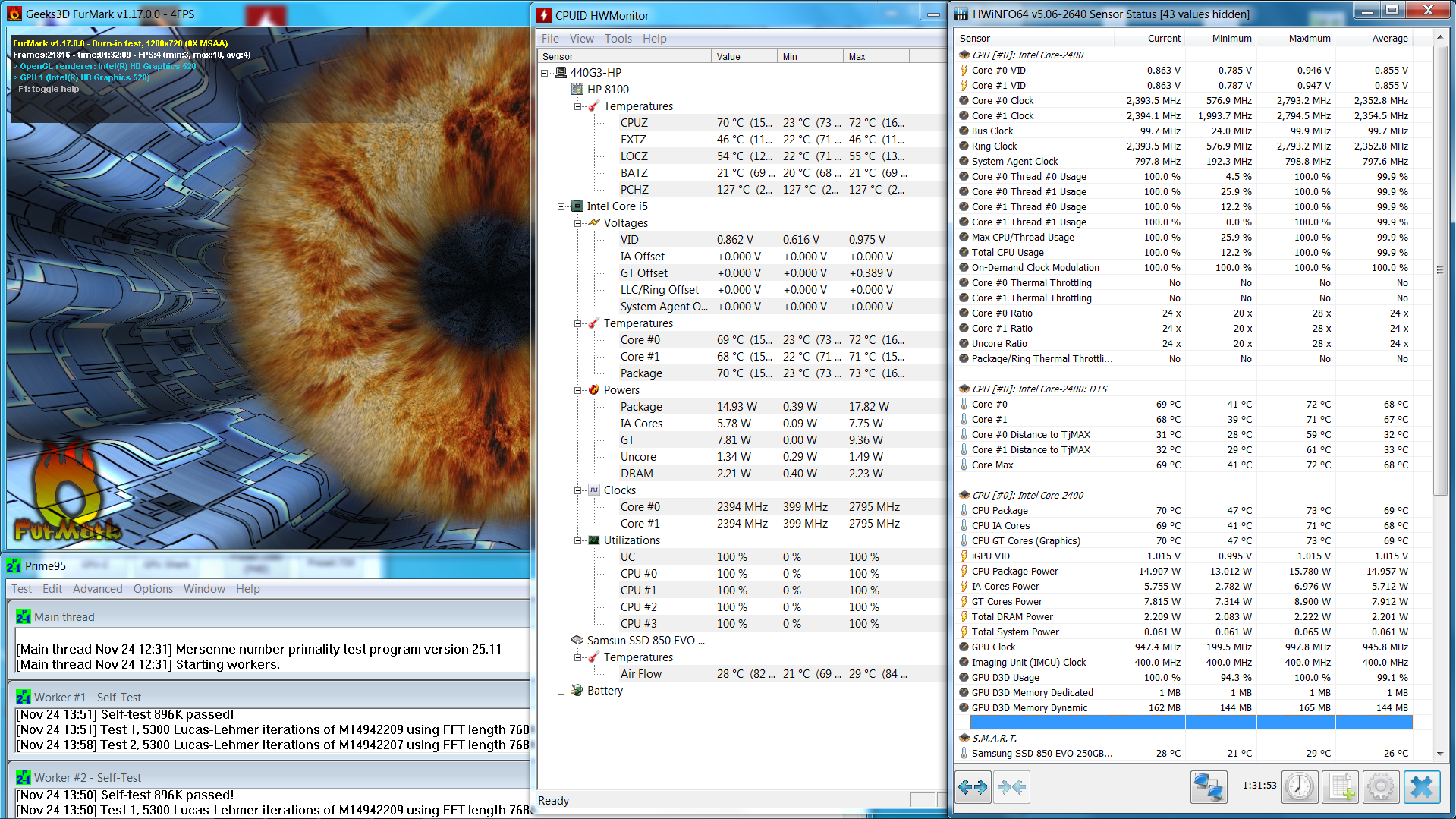Click FurMark flame icon in title bar

click(x=13, y=14)
